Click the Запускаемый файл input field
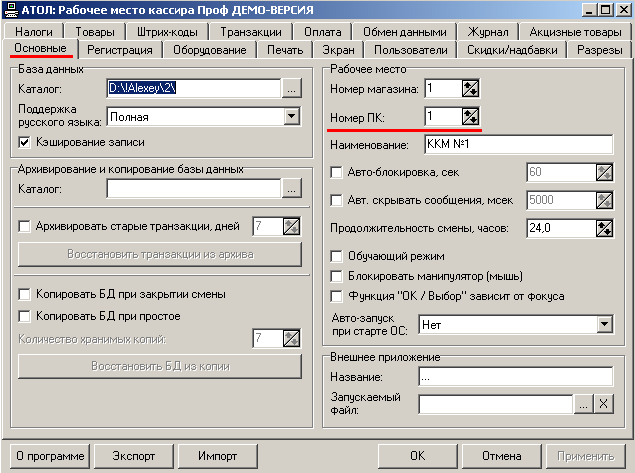 point(496,404)
